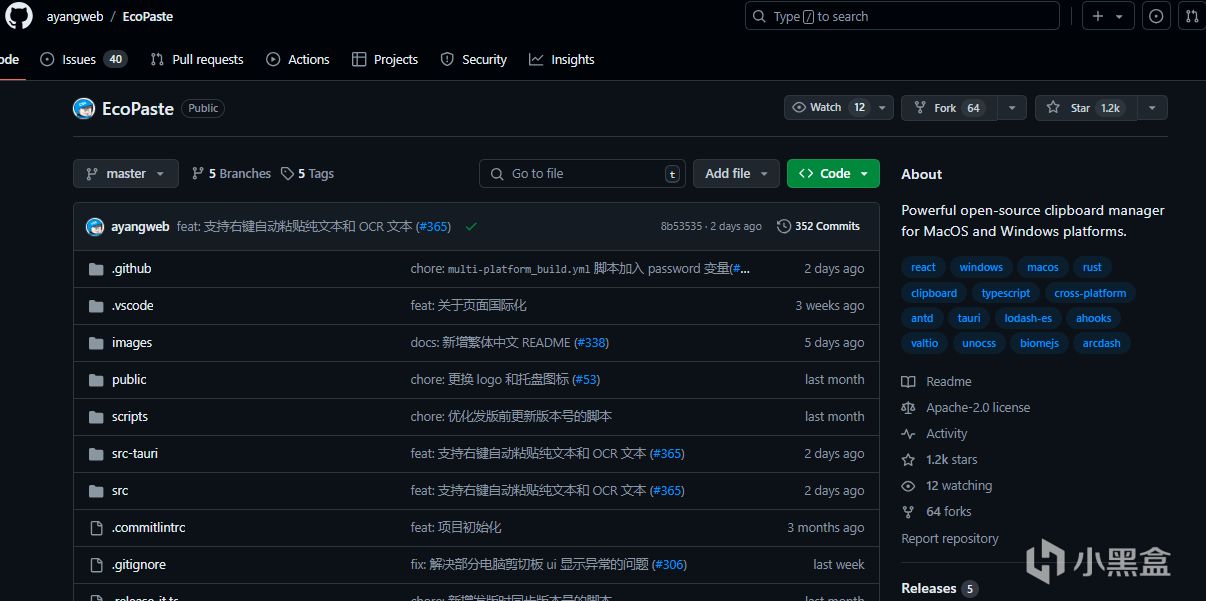The height and width of the screenshot is (601, 1206).
Task: Open the issues circle icon in header
Action: coord(1156,16)
